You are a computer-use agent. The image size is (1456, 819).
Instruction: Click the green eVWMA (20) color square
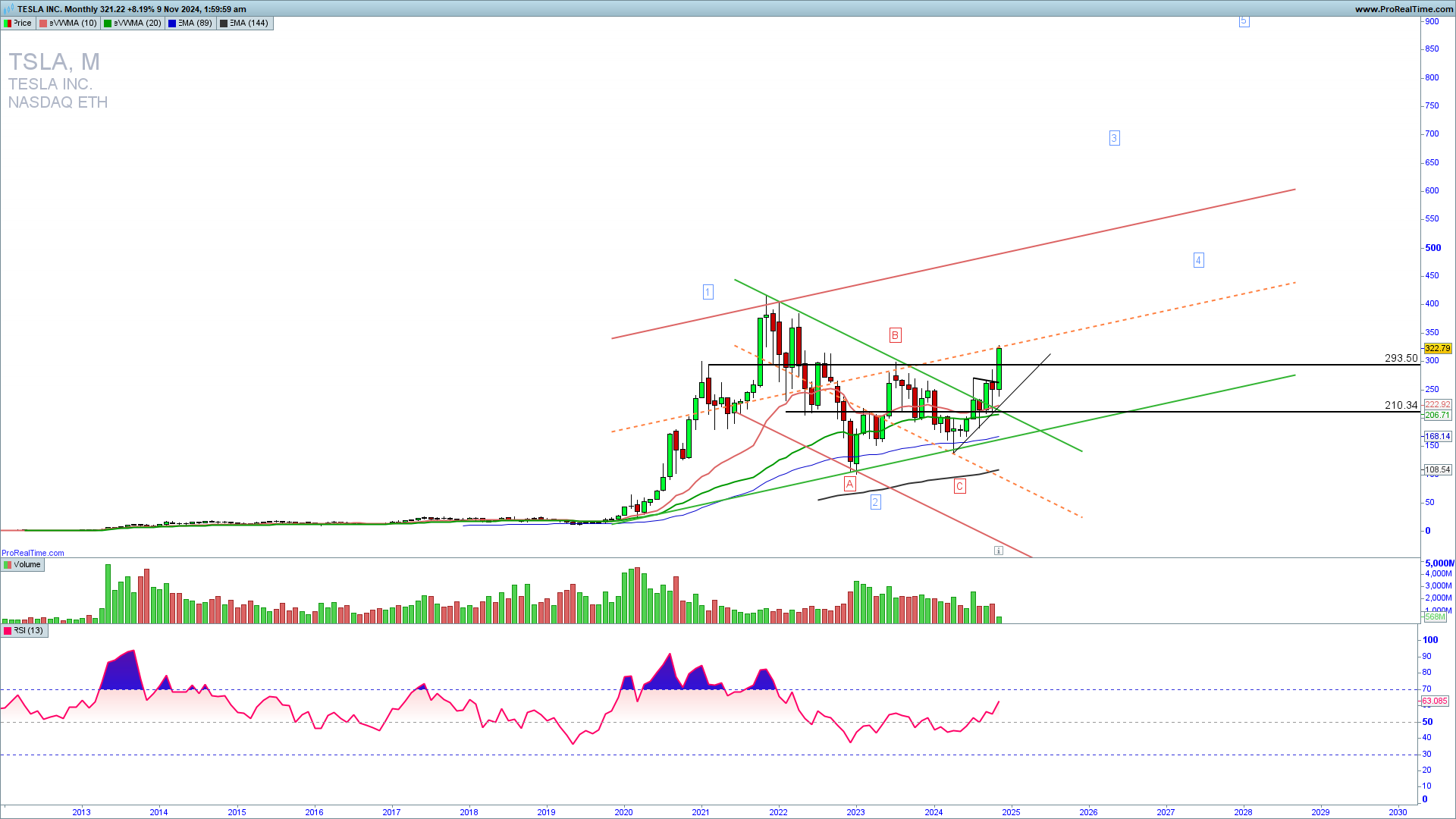tap(108, 23)
